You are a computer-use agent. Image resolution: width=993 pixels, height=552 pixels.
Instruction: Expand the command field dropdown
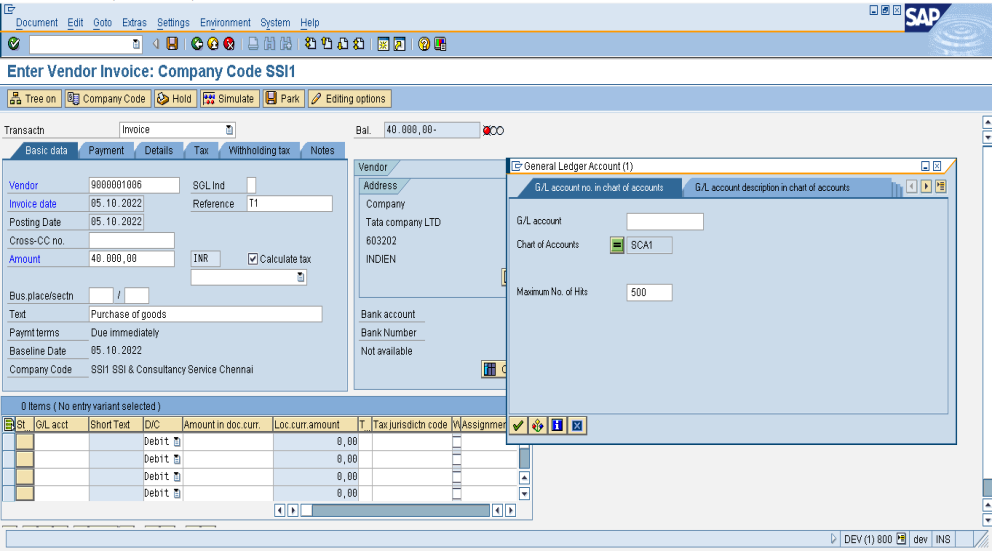136,44
